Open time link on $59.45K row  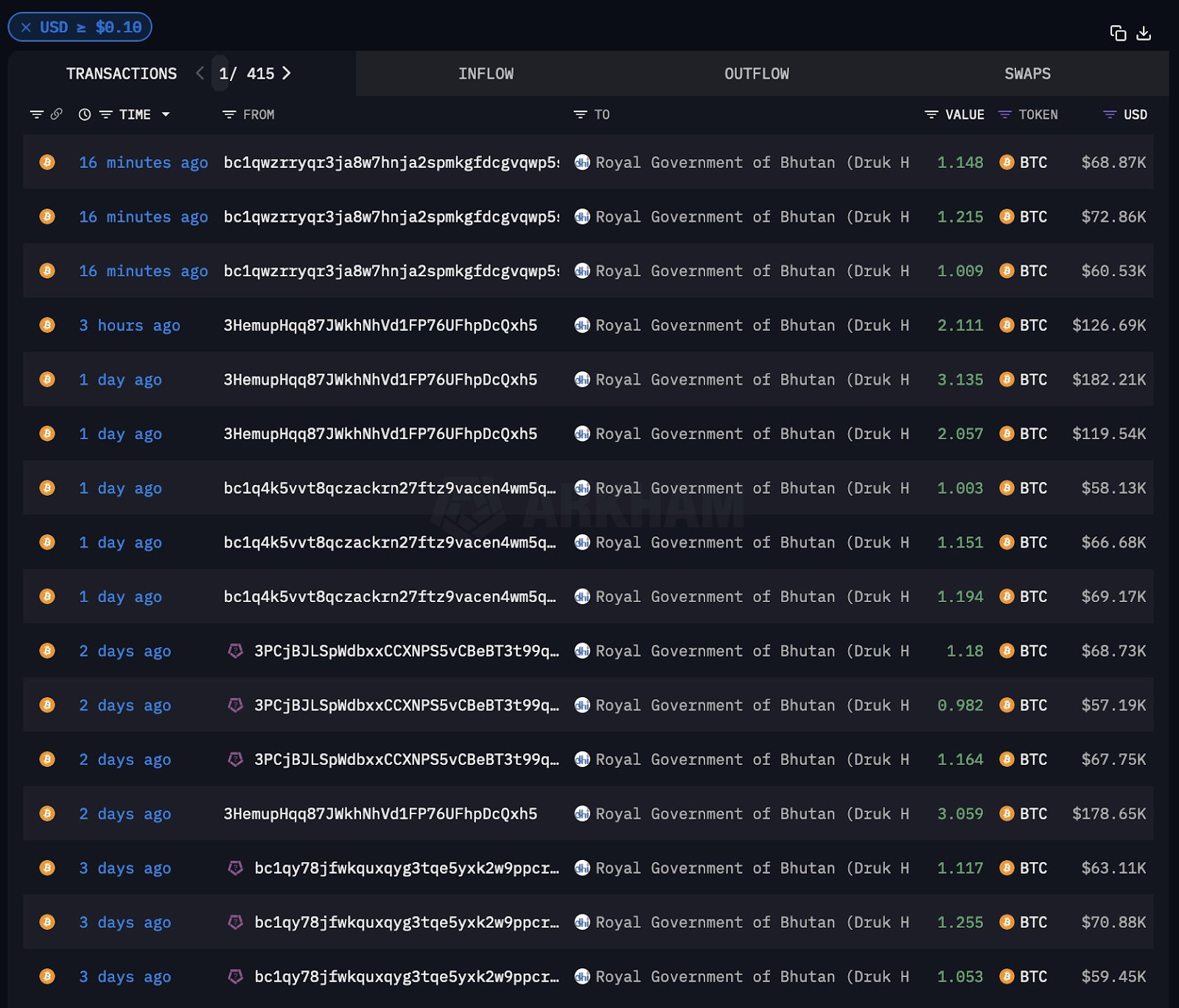125,977
